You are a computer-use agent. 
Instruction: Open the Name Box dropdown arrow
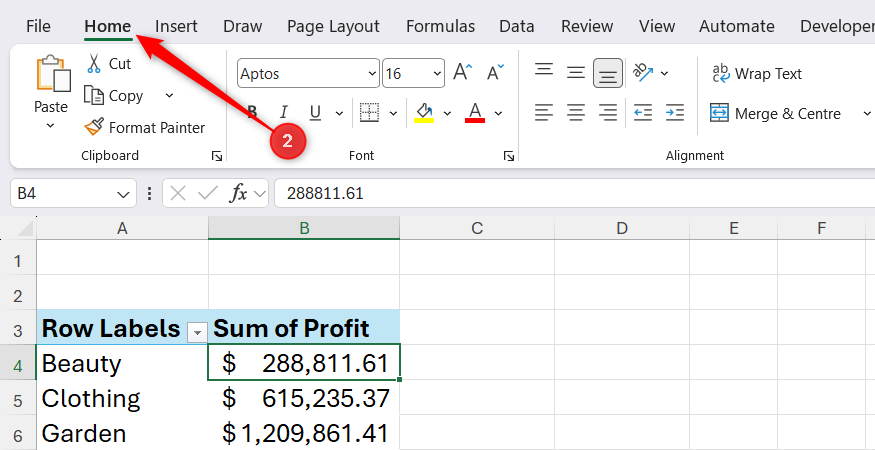pos(123,194)
